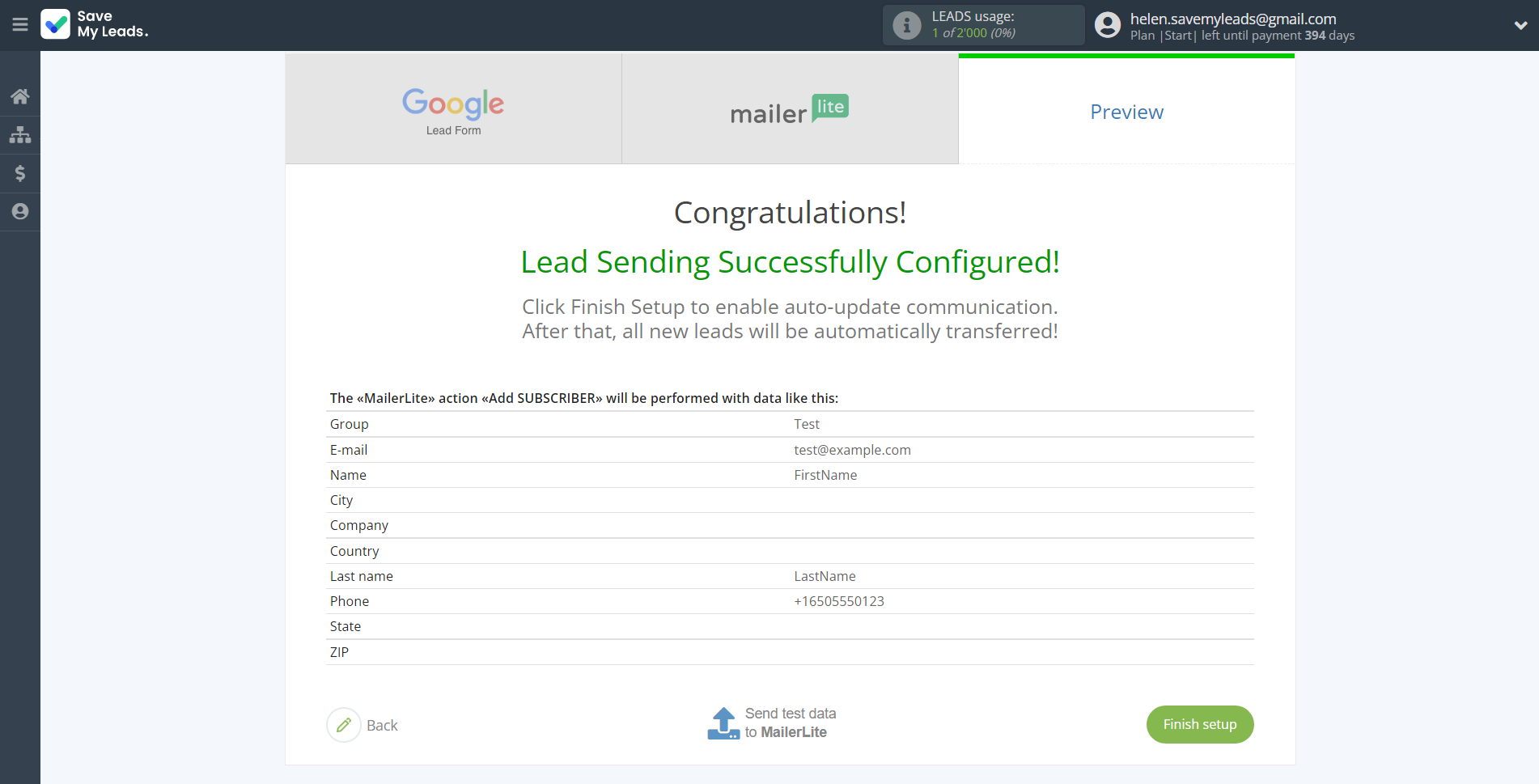Open connections sitemap icon in sidebar

pyautogui.click(x=20, y=134)
